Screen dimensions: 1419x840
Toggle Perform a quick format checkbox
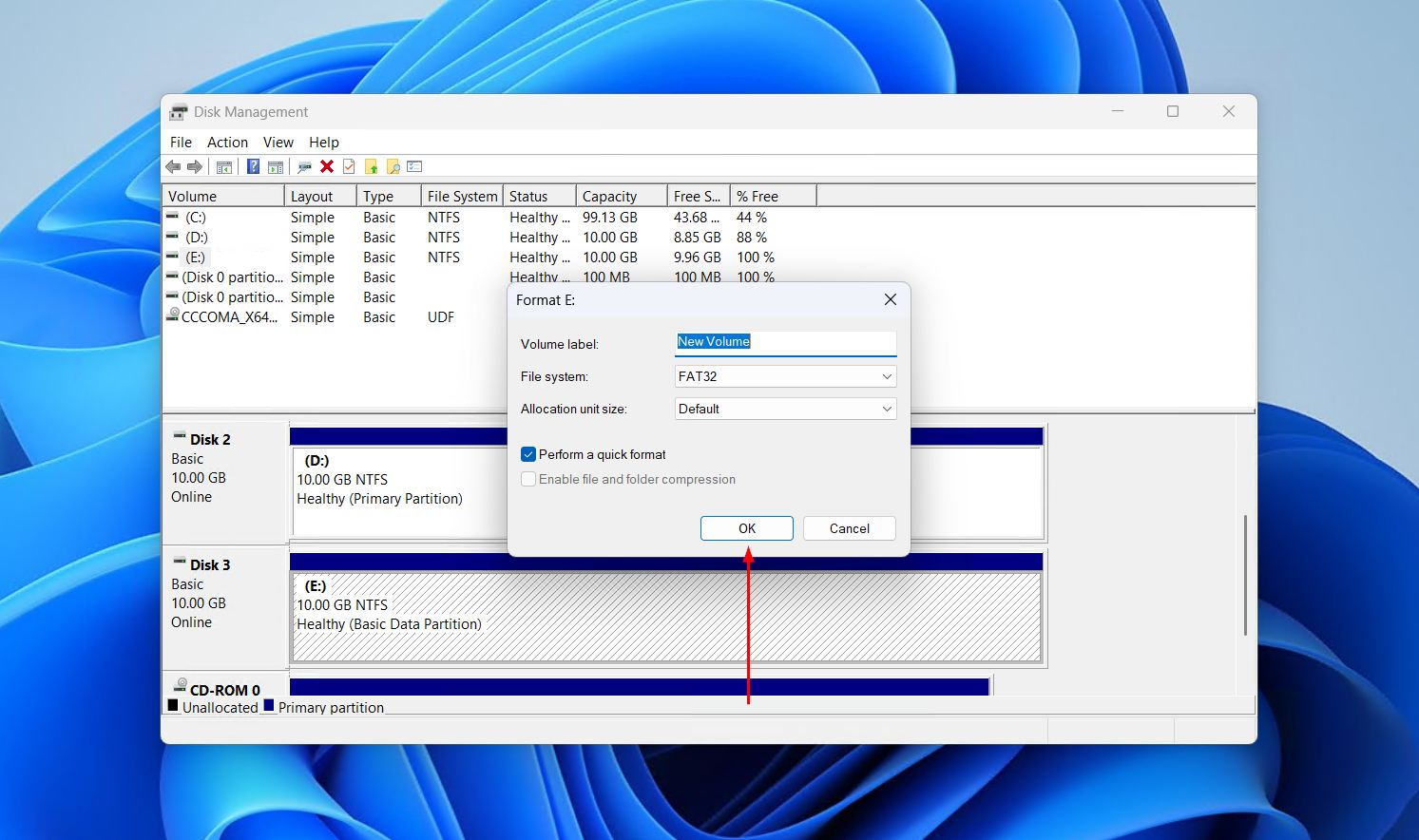click(528, 454)
